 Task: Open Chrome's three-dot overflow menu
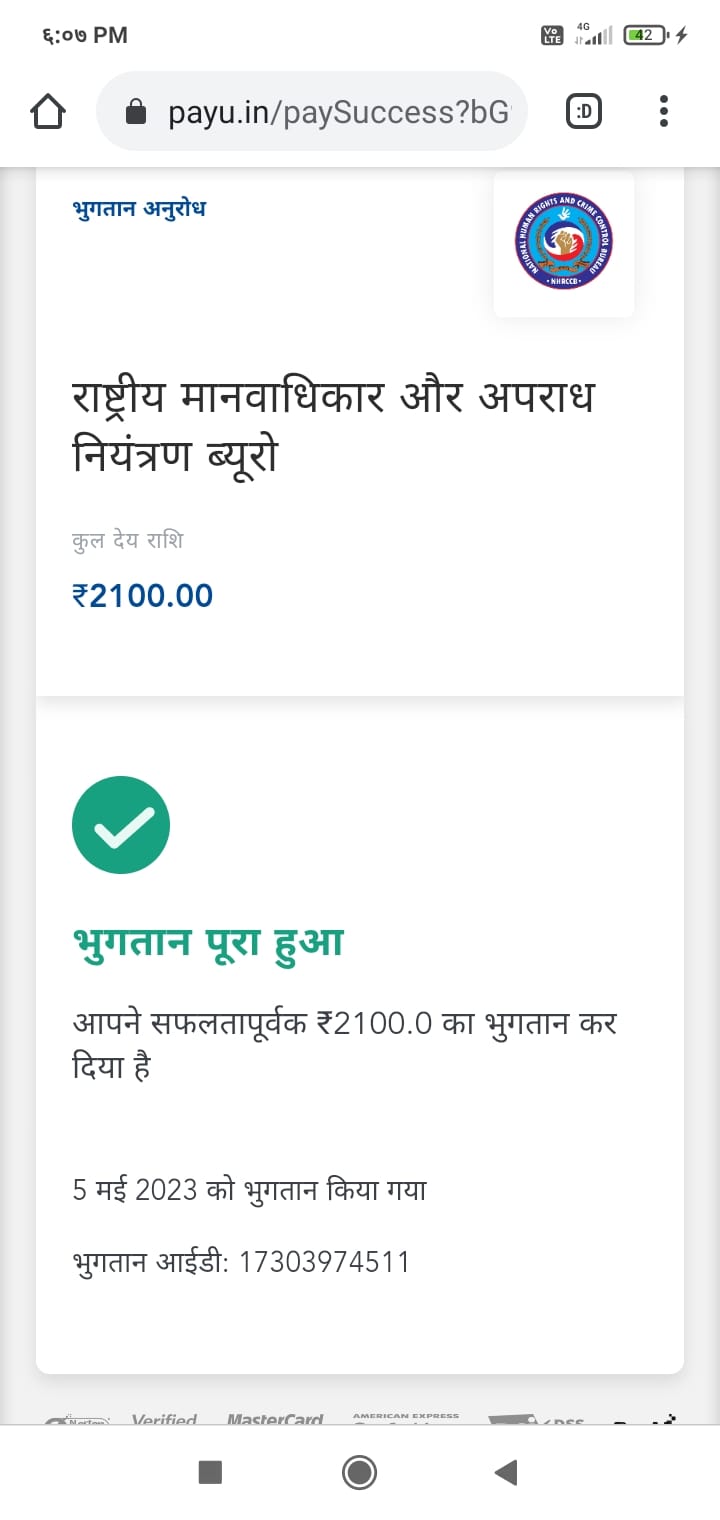(x=664, y=111)
